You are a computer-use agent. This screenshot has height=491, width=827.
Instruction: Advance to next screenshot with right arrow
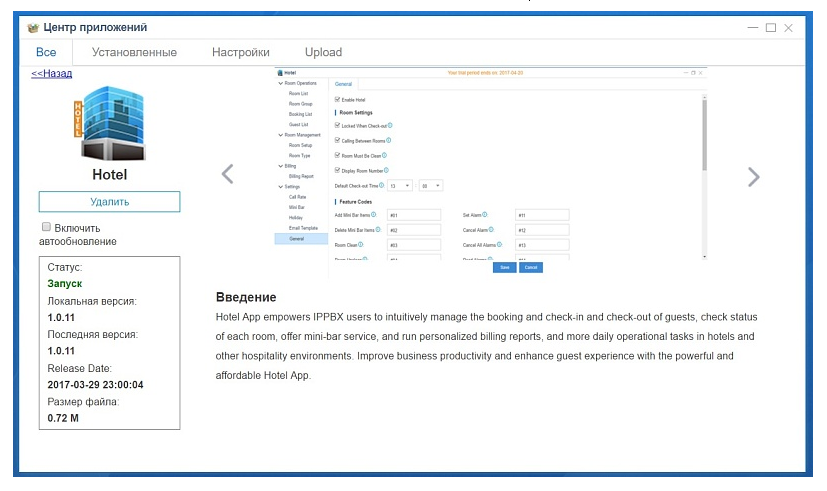pyautogui.click(x=753, y=177)
